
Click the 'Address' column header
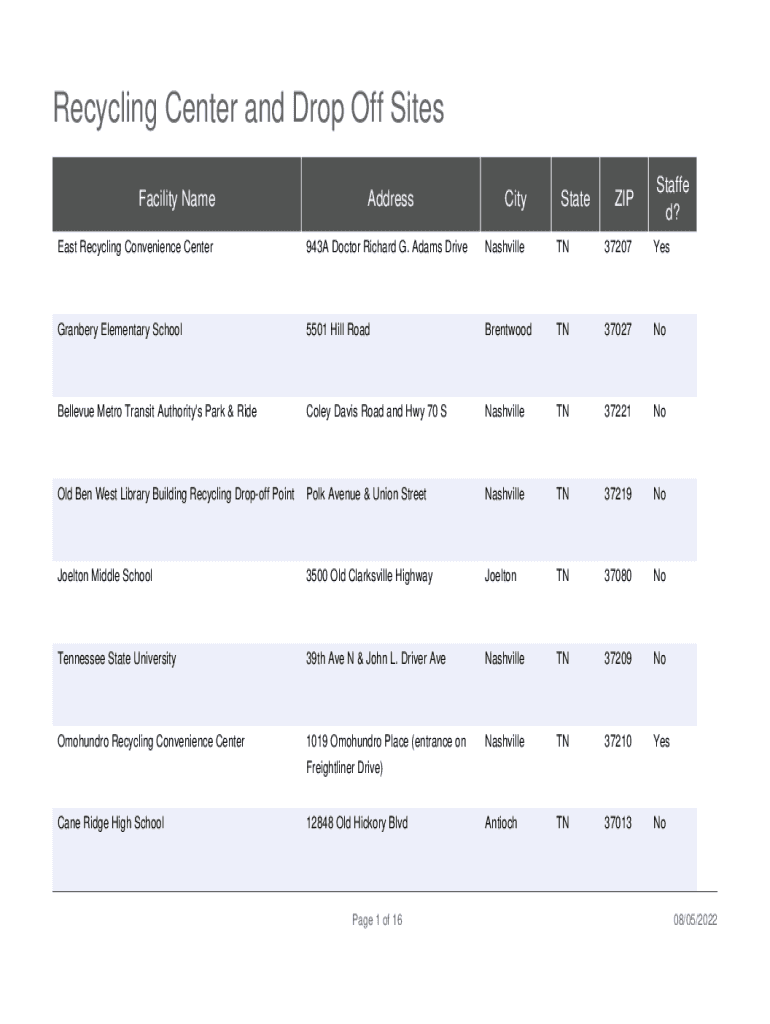[x=390, y=199]
